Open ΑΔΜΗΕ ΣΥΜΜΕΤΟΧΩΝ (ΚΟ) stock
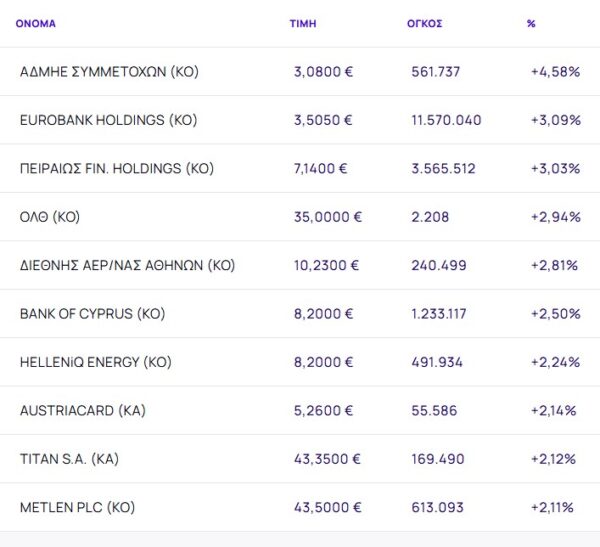 (109, 72)
